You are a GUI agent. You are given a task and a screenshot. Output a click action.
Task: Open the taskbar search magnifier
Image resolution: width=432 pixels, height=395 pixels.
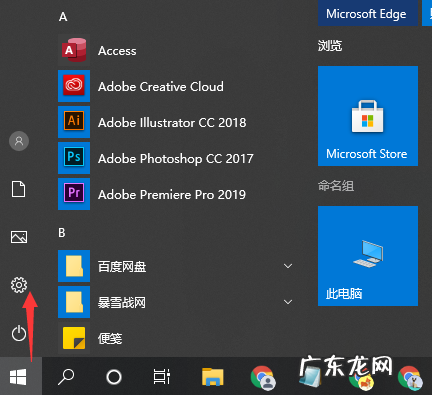[66, 377]
